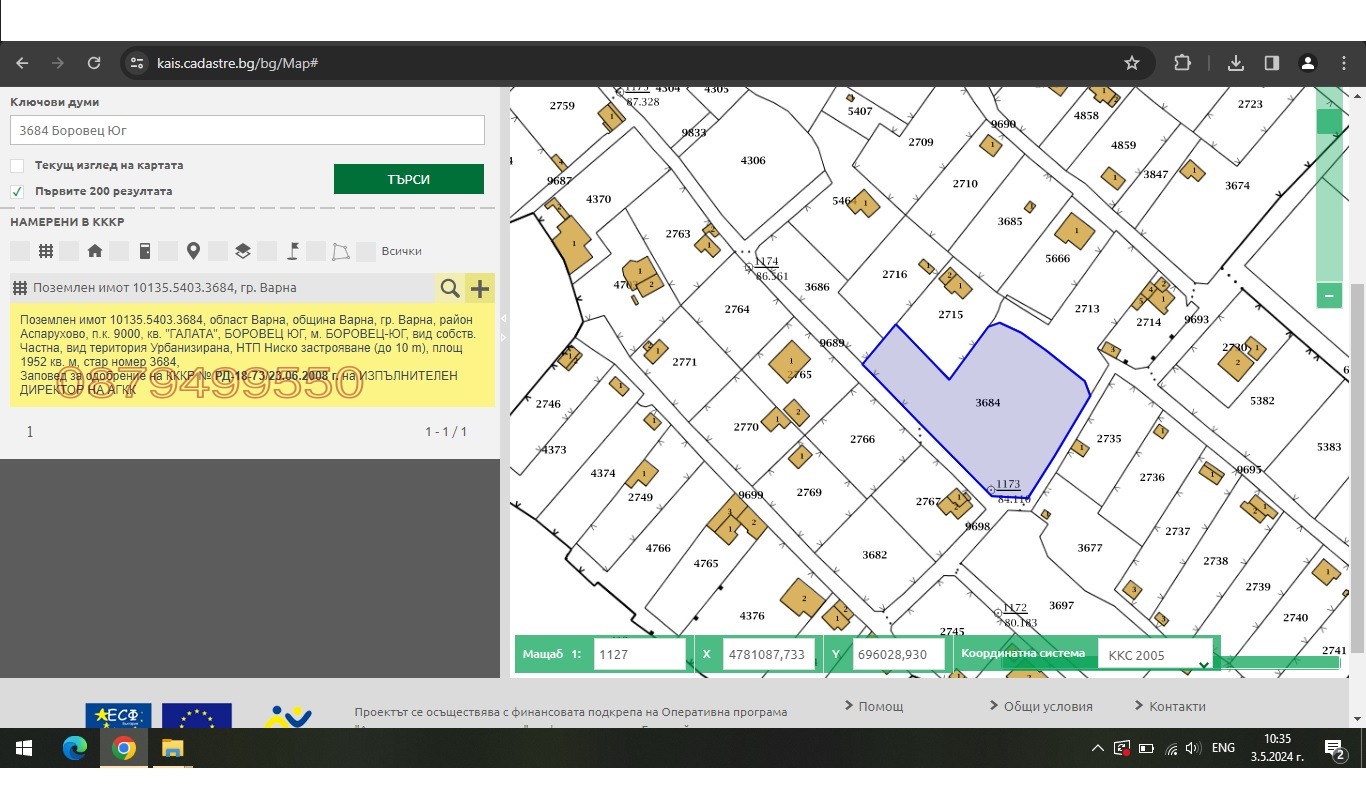Image resolution: width=1366 pixels, height=794 pixels.
Task: Toggle checkbox before house icon
Action: (x=69, y=251)
